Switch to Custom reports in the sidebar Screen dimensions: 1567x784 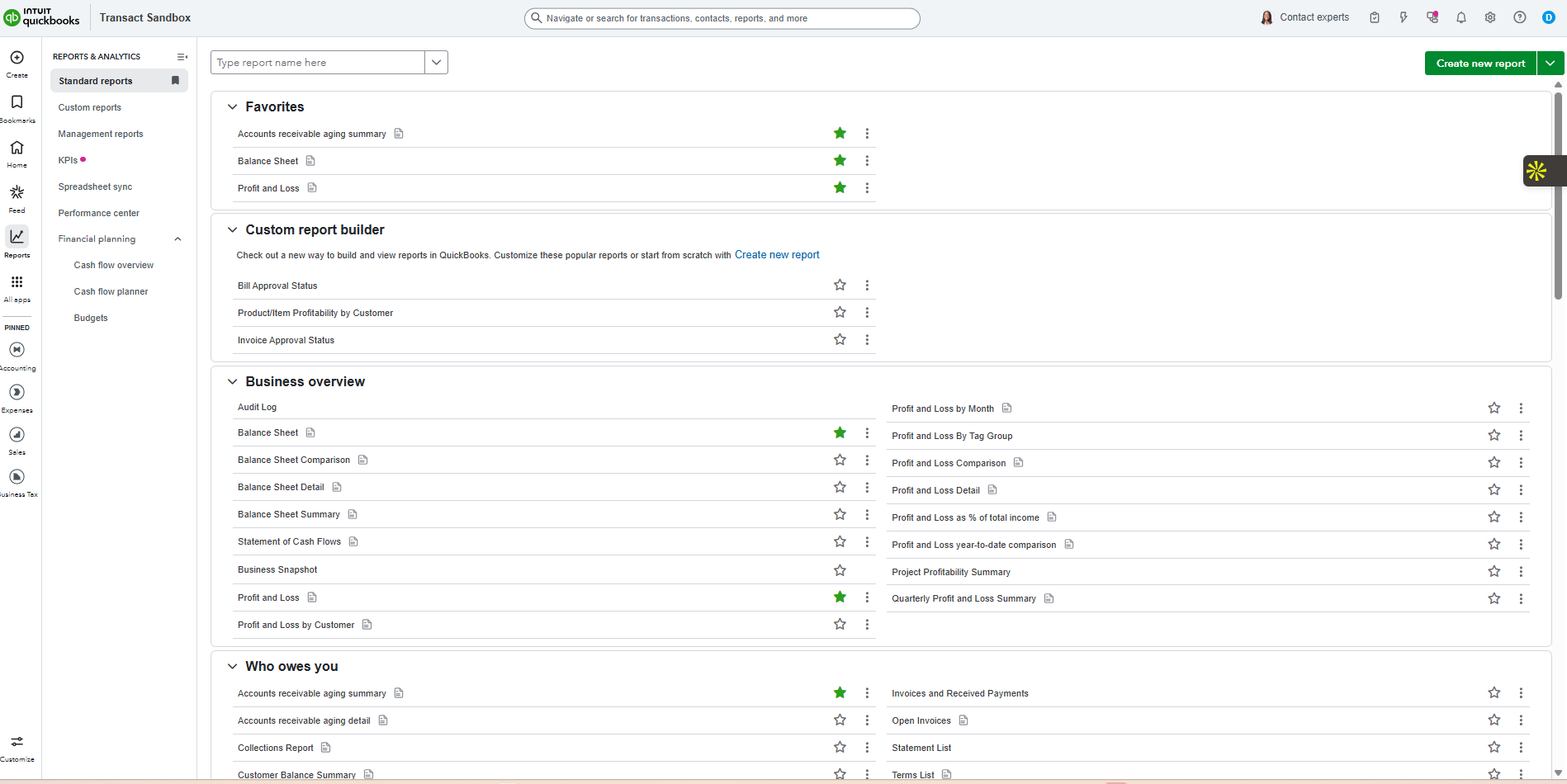89,107
